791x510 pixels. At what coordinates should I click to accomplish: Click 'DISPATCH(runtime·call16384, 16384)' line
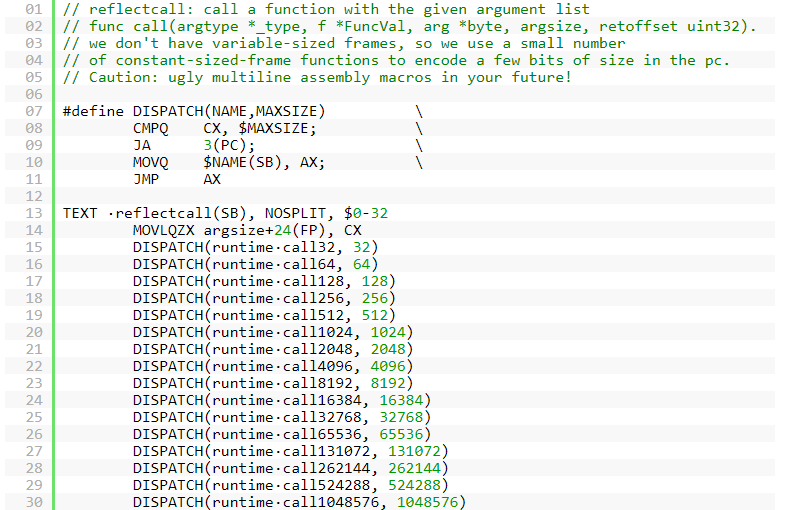(x=282, y=401)
